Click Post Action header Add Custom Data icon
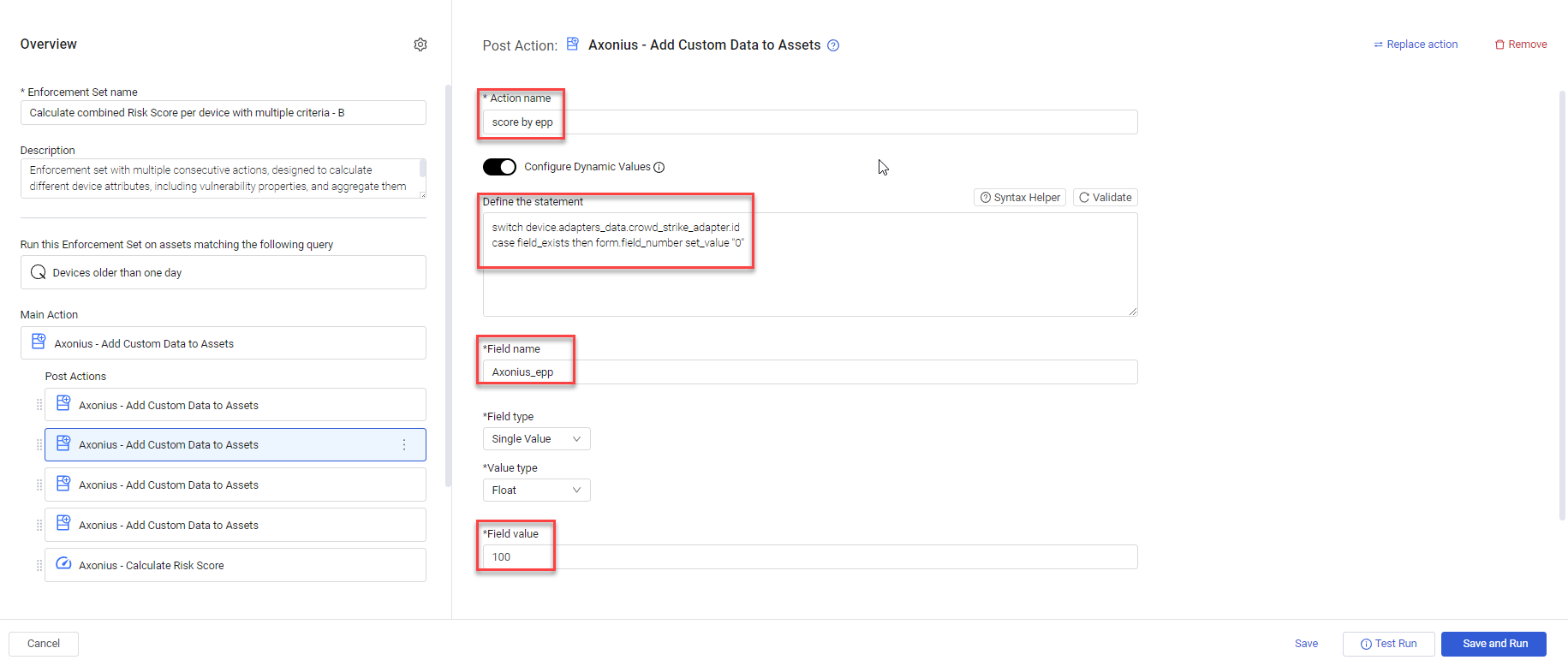Screen dimensions: 1568x660 [x=573, y=44]
